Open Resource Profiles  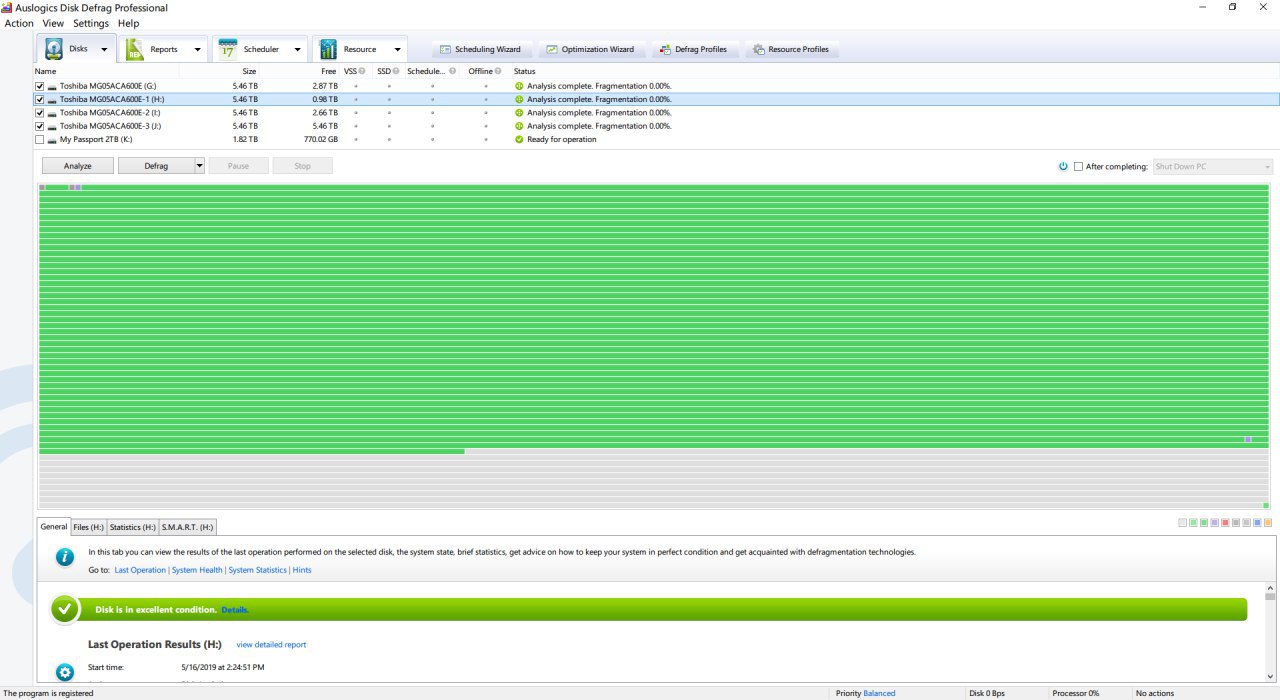pos(790,49)
